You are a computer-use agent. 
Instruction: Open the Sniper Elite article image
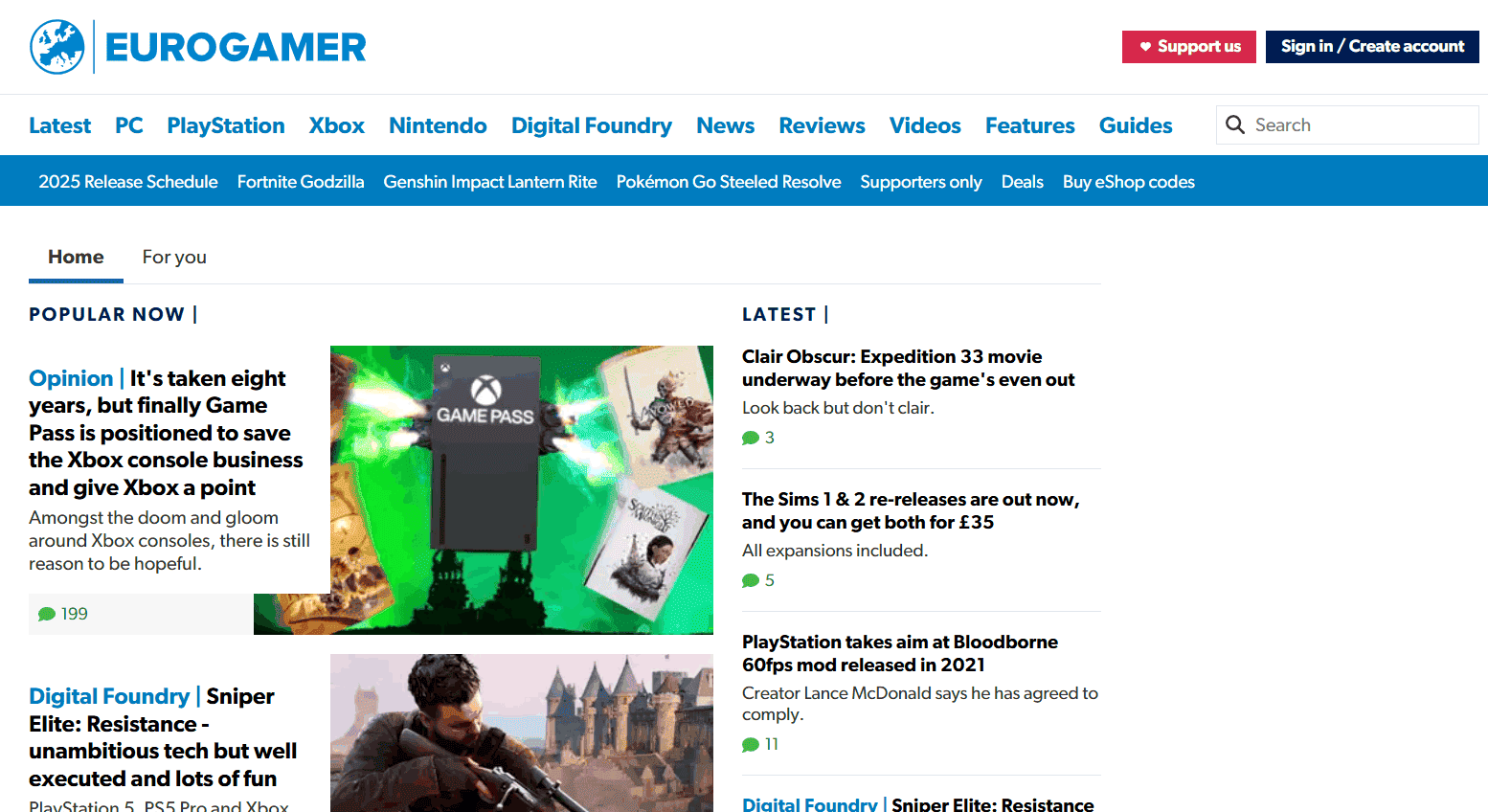click(x=522, y=733)
